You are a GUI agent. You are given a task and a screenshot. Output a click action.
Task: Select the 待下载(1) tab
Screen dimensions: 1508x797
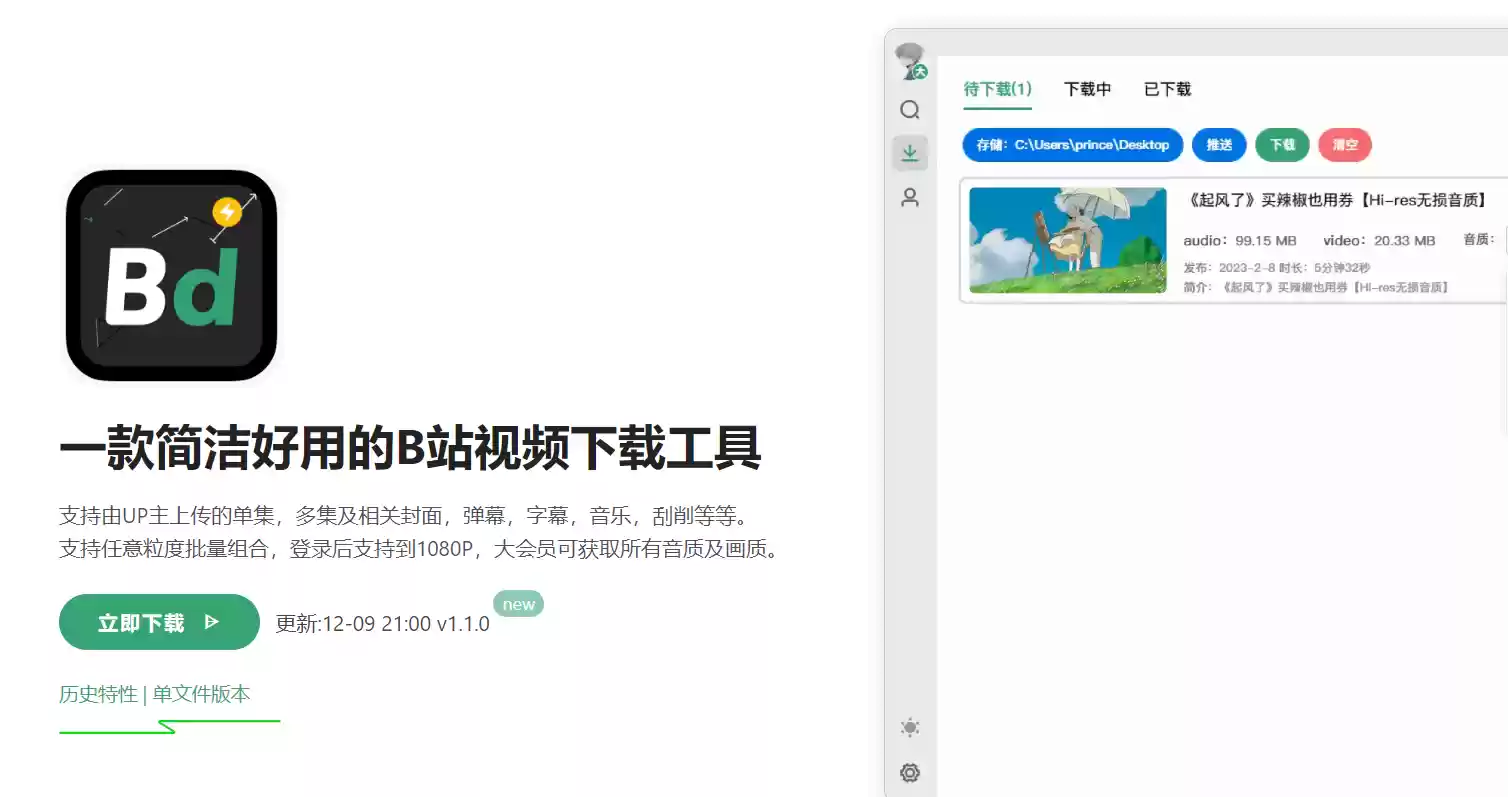coord(997,89)
